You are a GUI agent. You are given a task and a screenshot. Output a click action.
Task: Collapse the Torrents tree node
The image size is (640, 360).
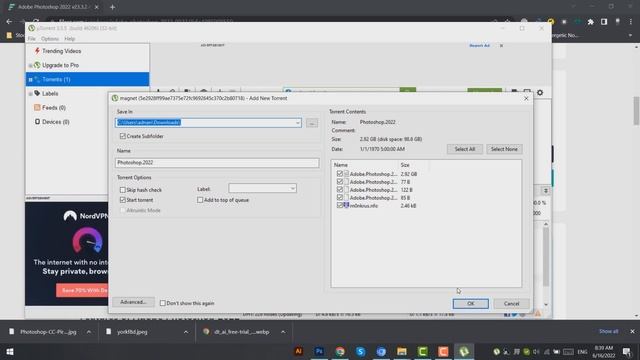(30, 80)
